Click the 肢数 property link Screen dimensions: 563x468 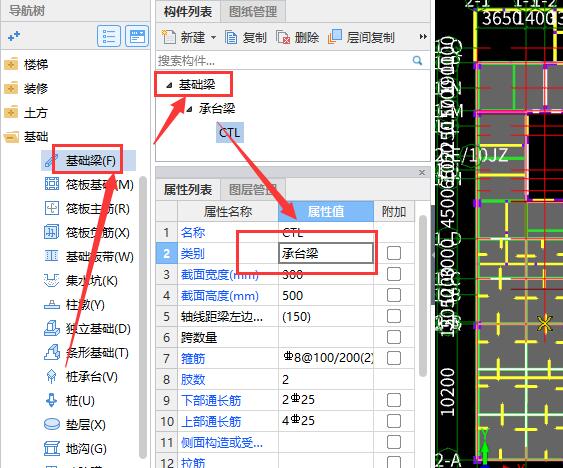(193, 379)
